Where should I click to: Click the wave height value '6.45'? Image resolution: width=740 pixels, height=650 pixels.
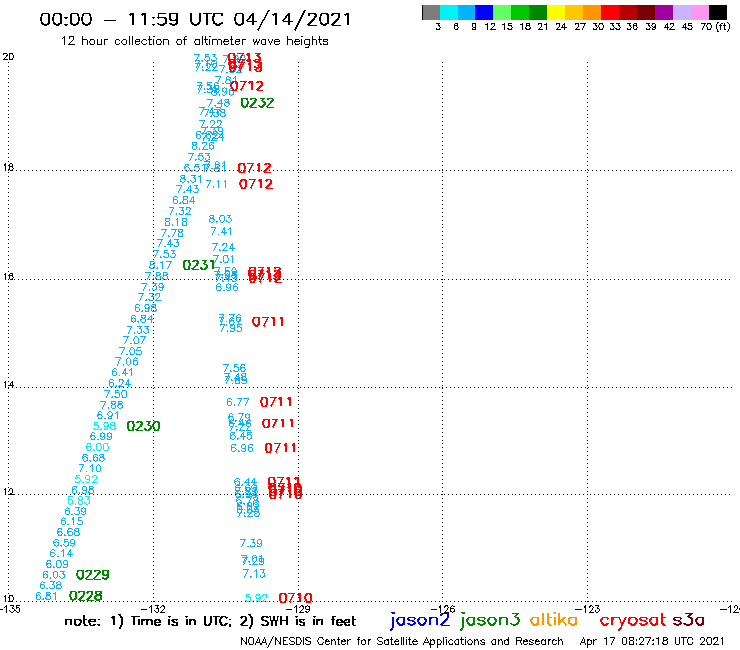point(241,436)
